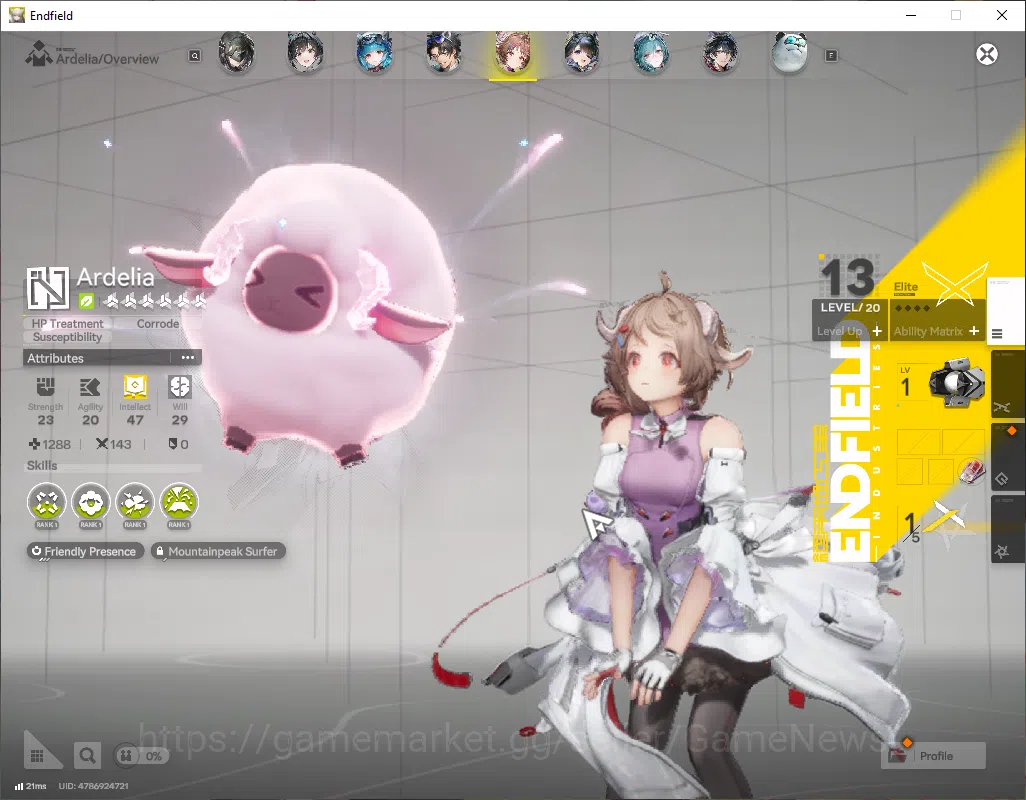Maximize the Endfield window

tap(955, 15)
